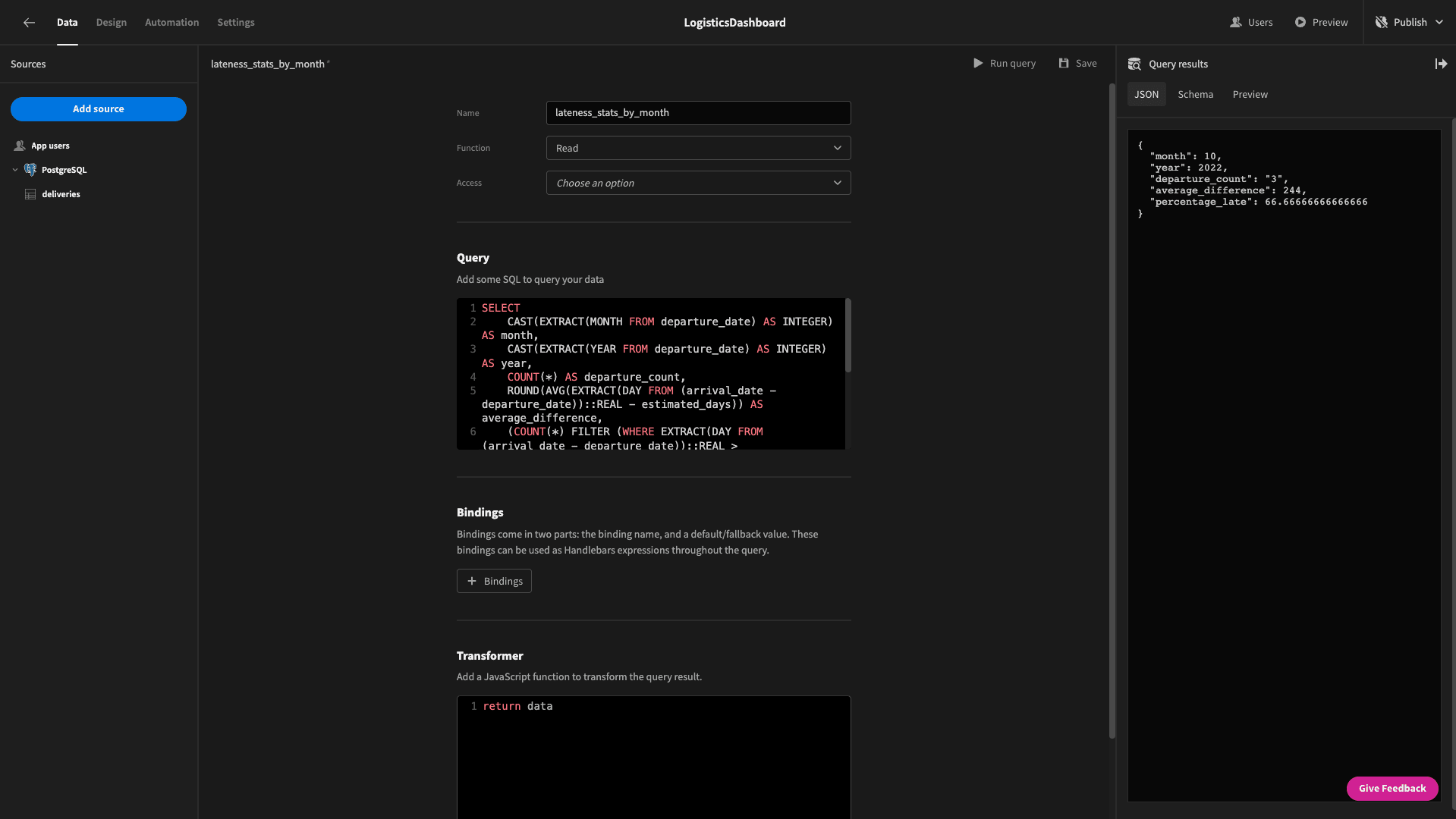Viewport: 1456px width, 819px height.
Task: Click the Sources panel heading
Action: pos(28,64)
